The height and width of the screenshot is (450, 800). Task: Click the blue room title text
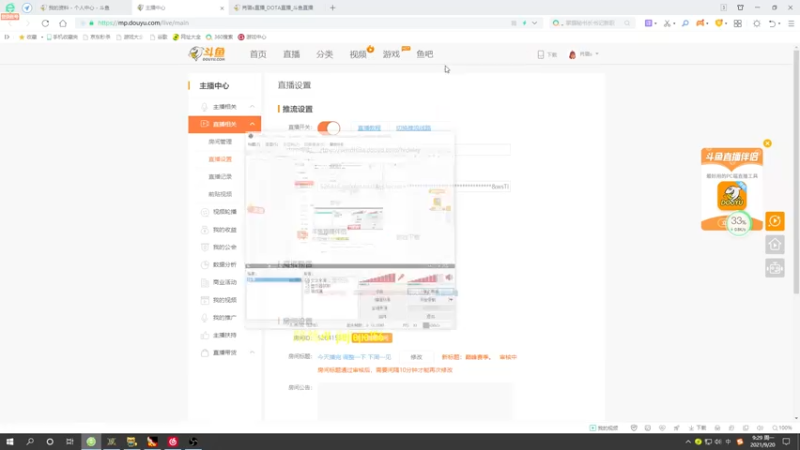point(354,357)
